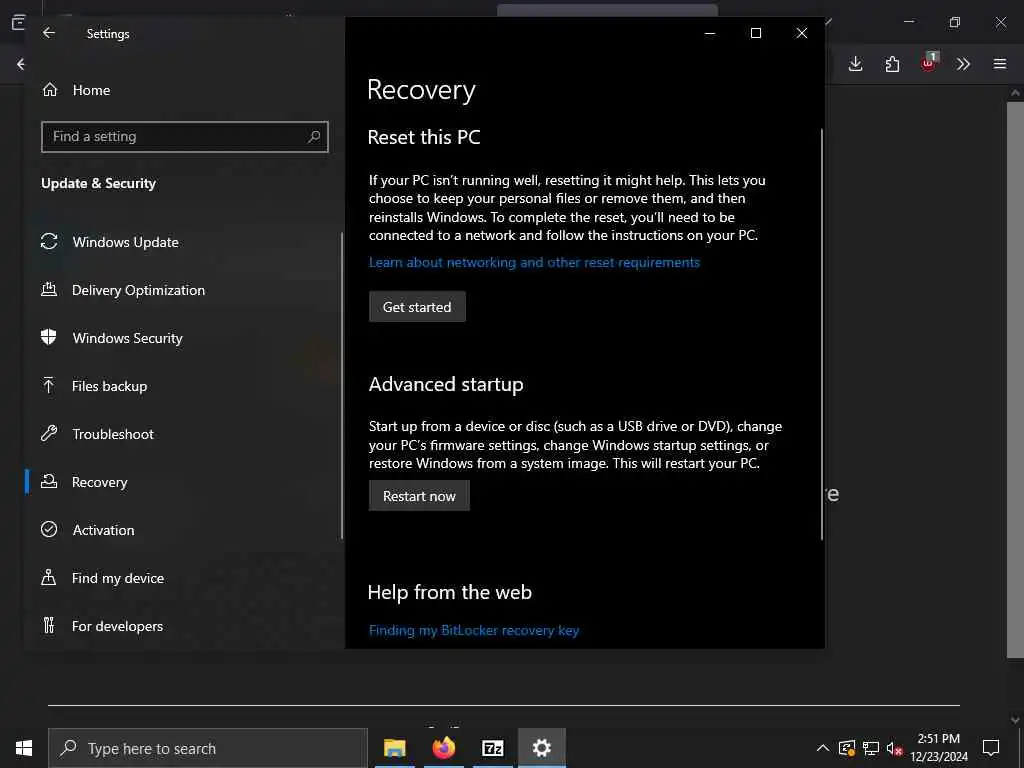Open Firefox hamburger application menu

(1000, 64)
